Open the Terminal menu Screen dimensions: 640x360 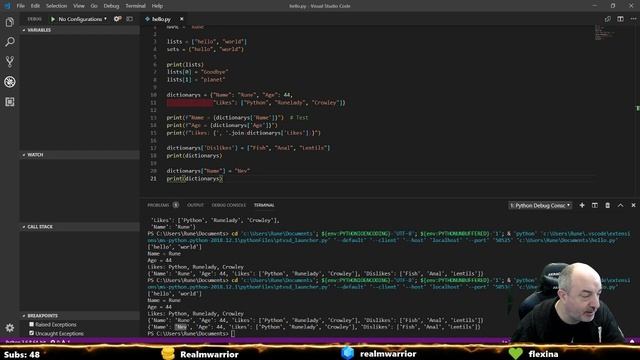click(135, 6)
